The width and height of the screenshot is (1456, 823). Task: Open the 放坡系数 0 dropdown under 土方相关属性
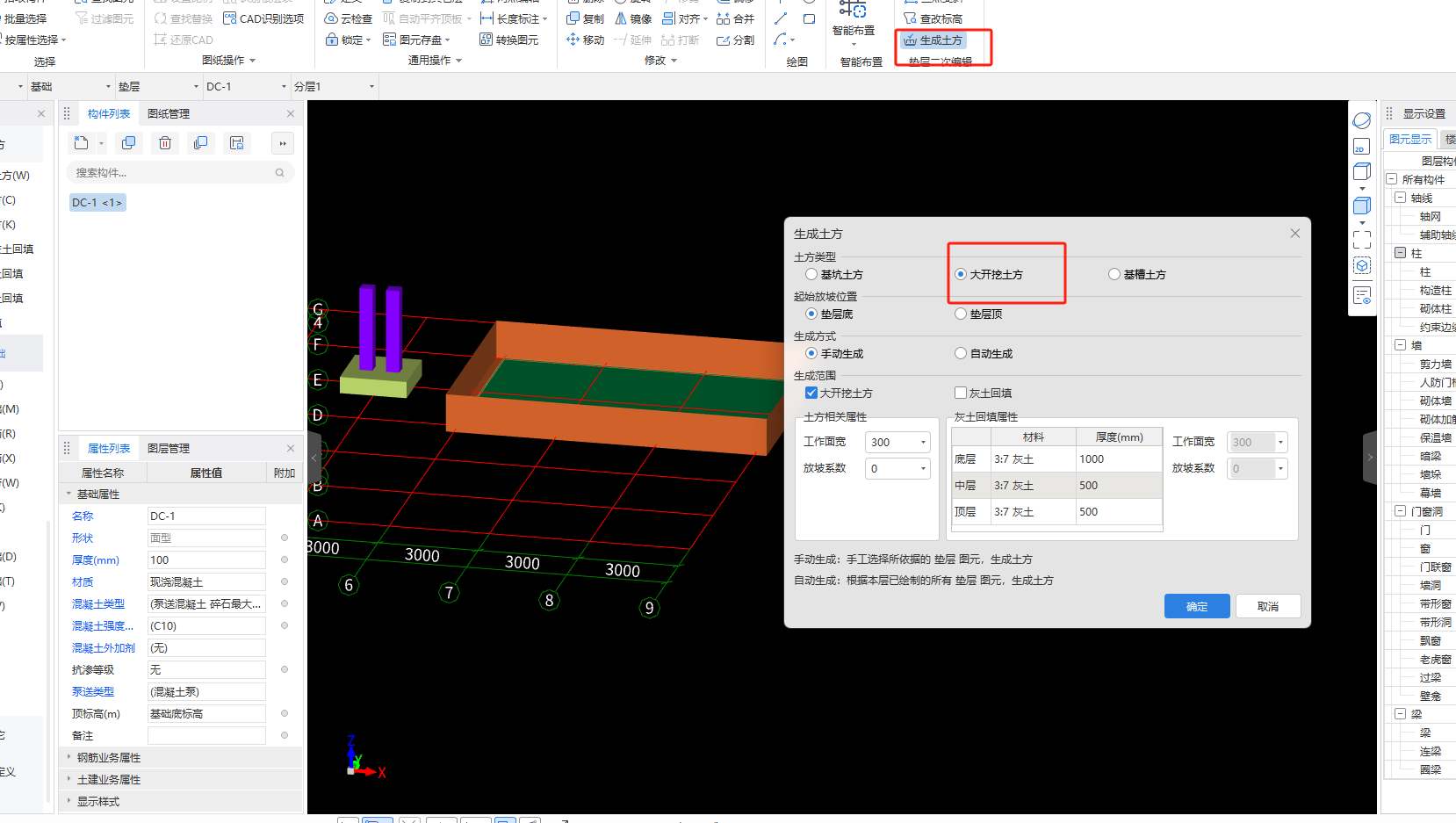tap(923, 469)
